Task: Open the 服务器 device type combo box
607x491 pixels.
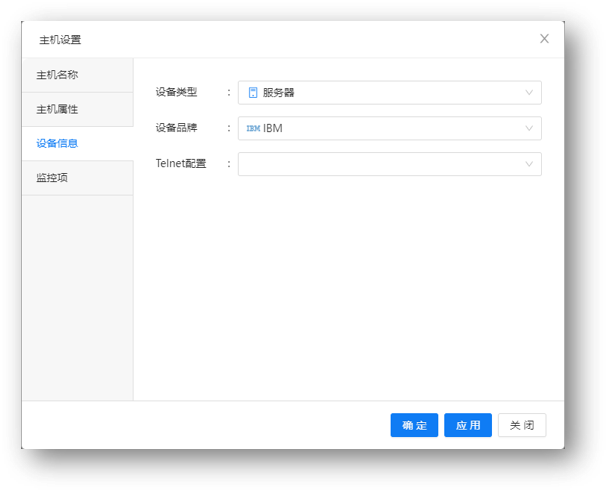Action: pos(389,93)
